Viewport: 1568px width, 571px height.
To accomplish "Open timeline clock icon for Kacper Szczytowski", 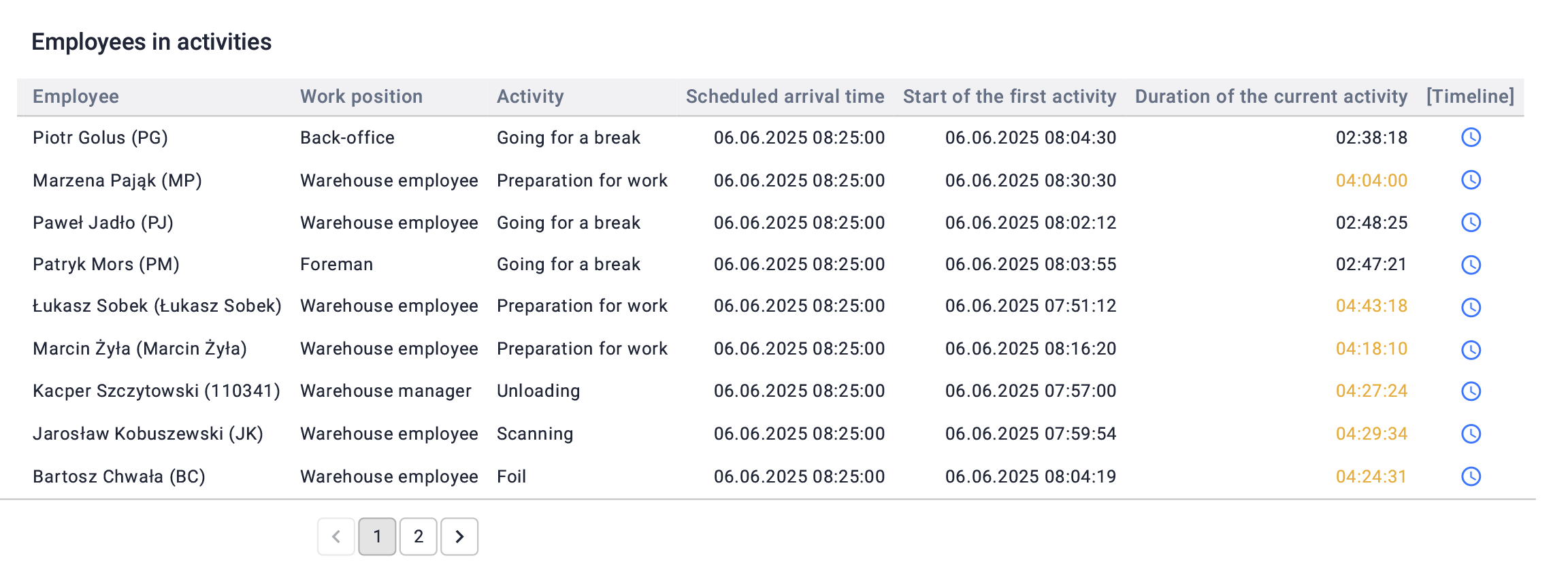I will (1471, 391).
